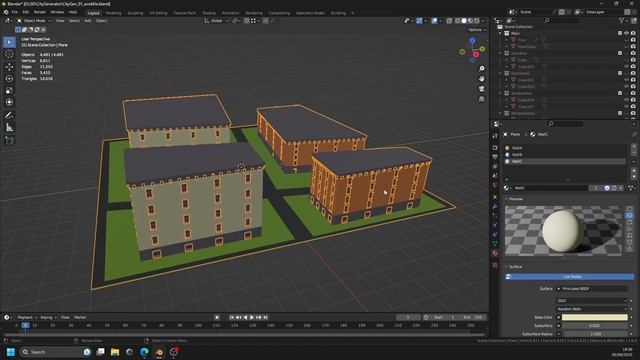This screenshot has width=640, height=360.
Task: Switch to the Modeling workspace tab
Action: click(113, 13)
